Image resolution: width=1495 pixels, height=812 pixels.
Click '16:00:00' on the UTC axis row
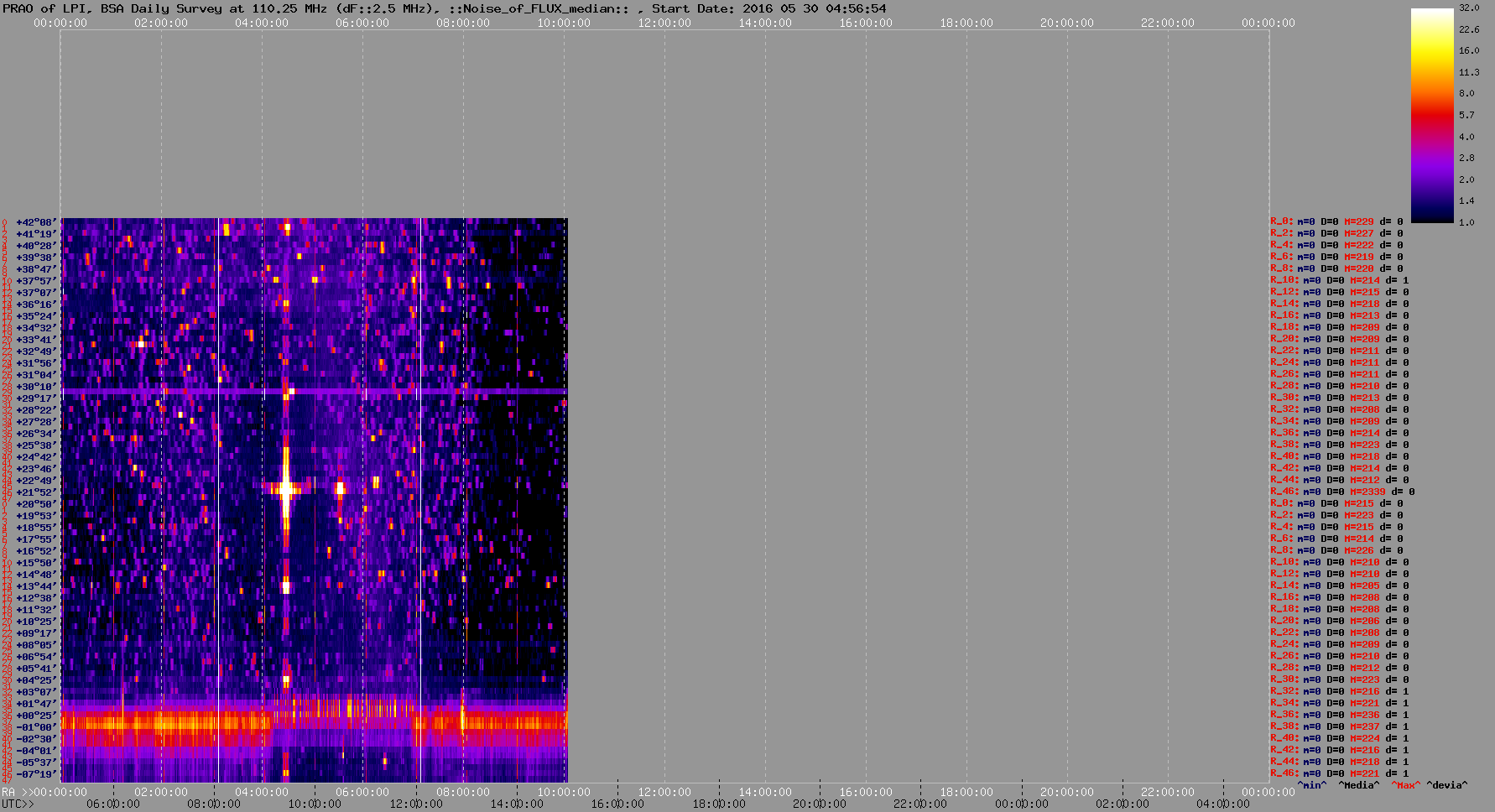(617, 804)
